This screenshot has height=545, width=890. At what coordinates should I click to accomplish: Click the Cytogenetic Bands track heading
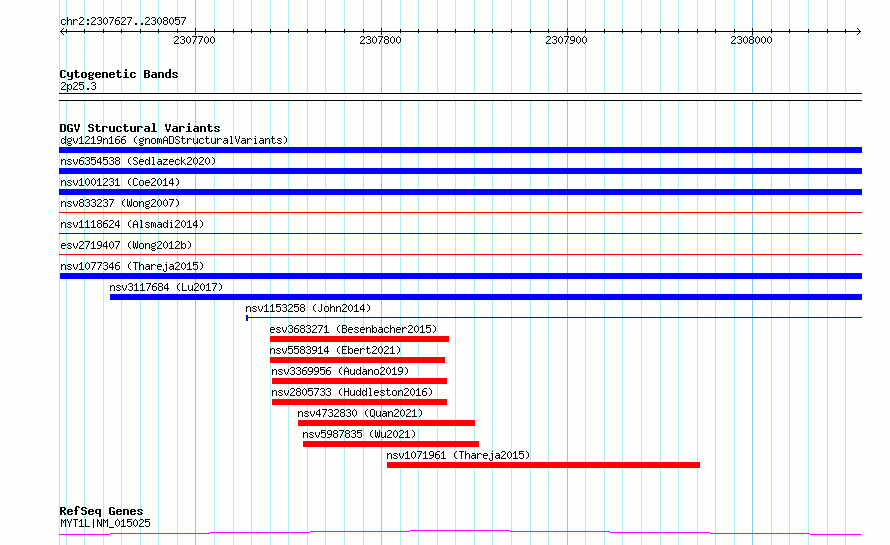pos(119,74)
